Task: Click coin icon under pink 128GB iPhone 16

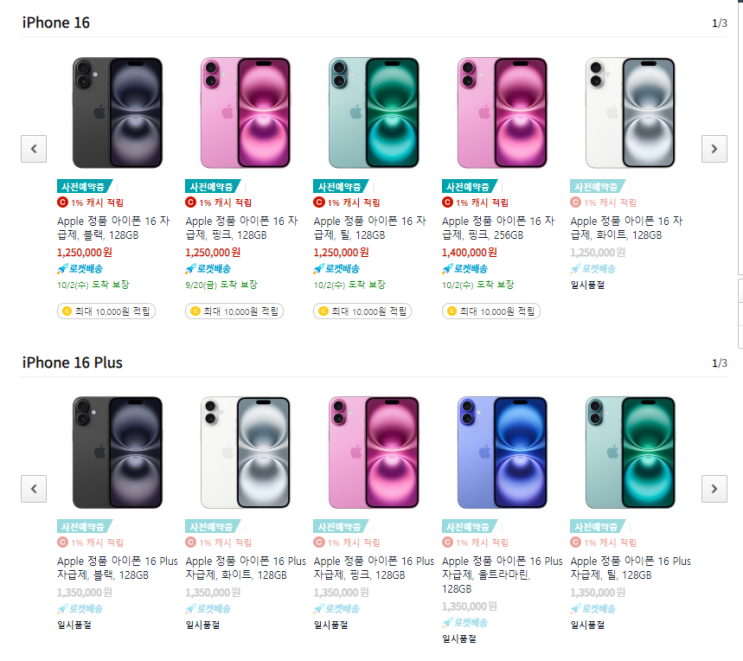Action: [195, 311]
